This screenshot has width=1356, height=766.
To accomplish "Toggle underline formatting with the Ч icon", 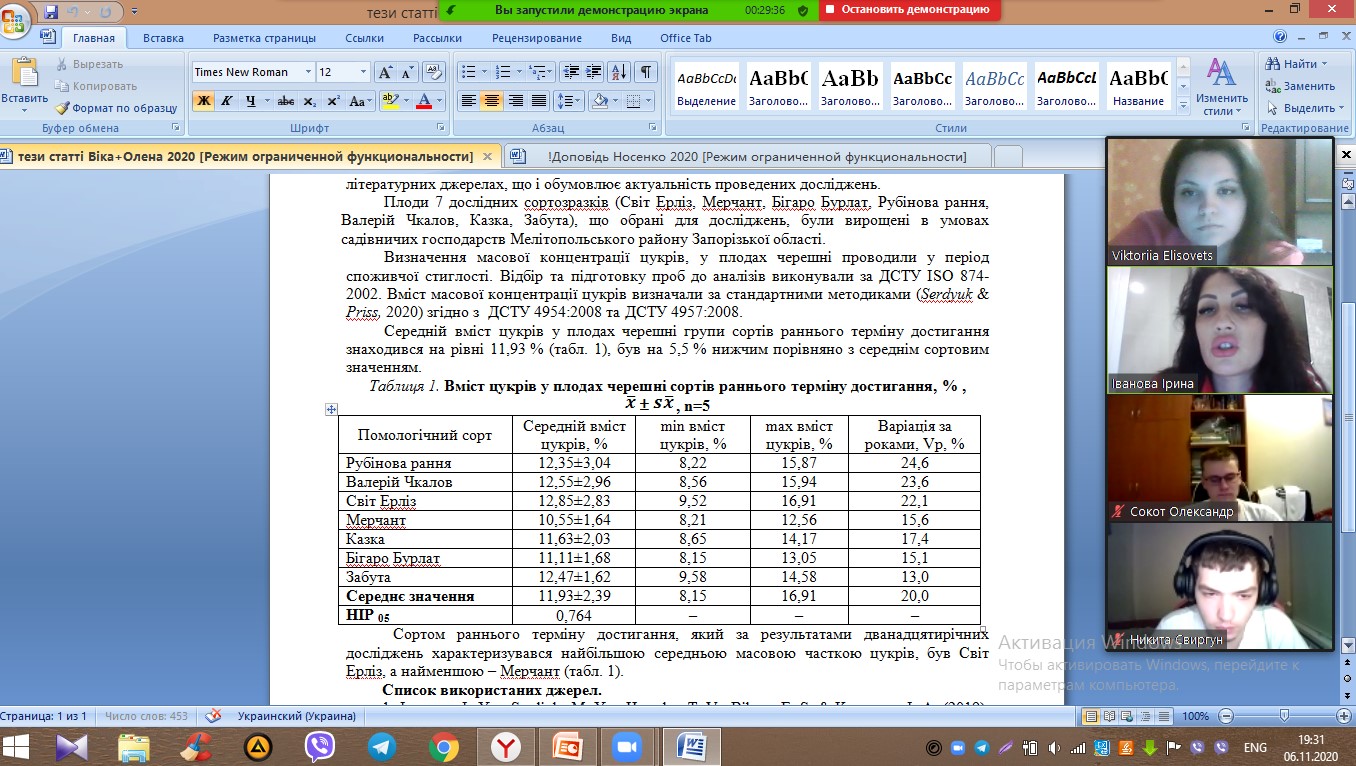I will [251, 100].
